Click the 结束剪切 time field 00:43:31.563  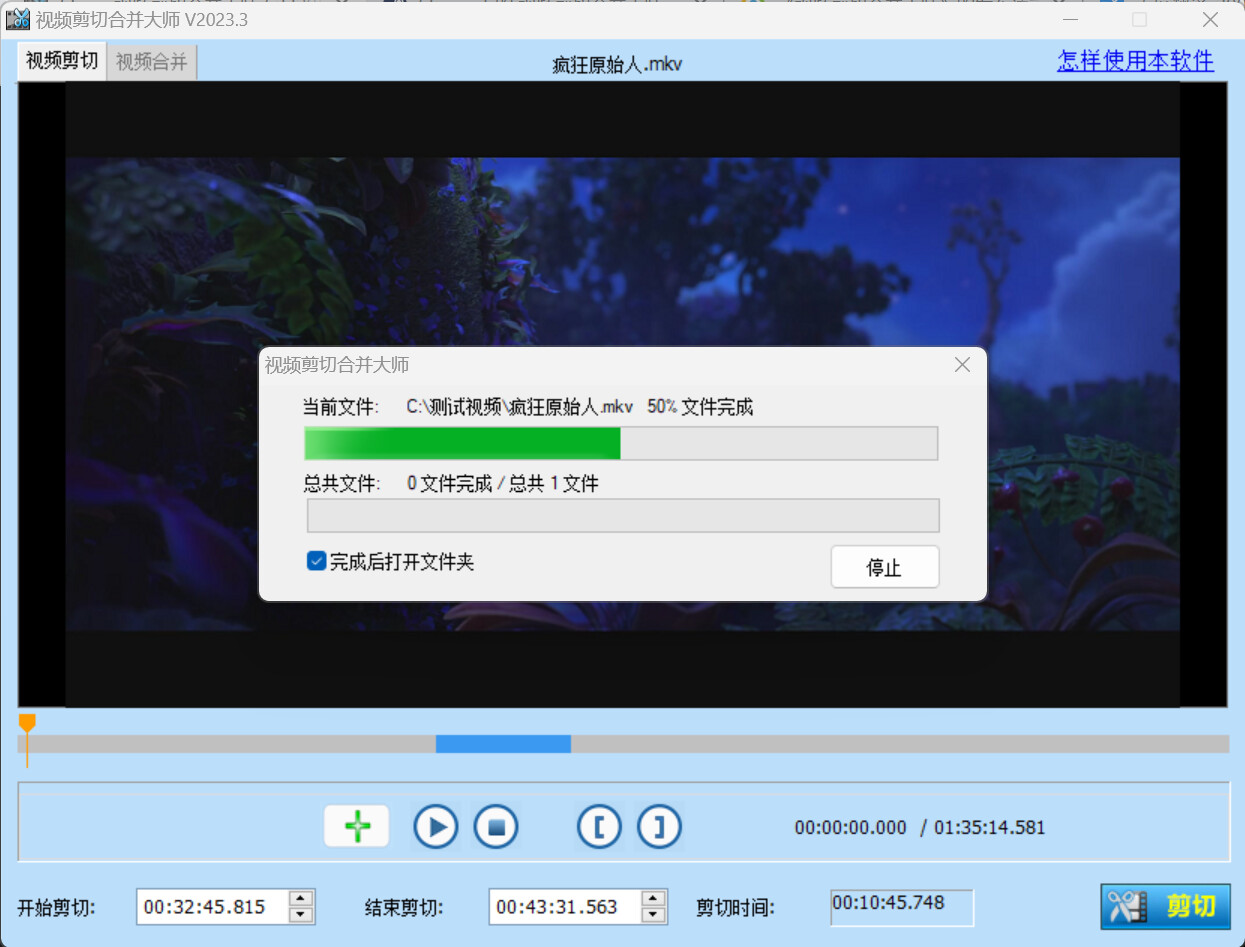pyautogui.click(x=565, y=907)
